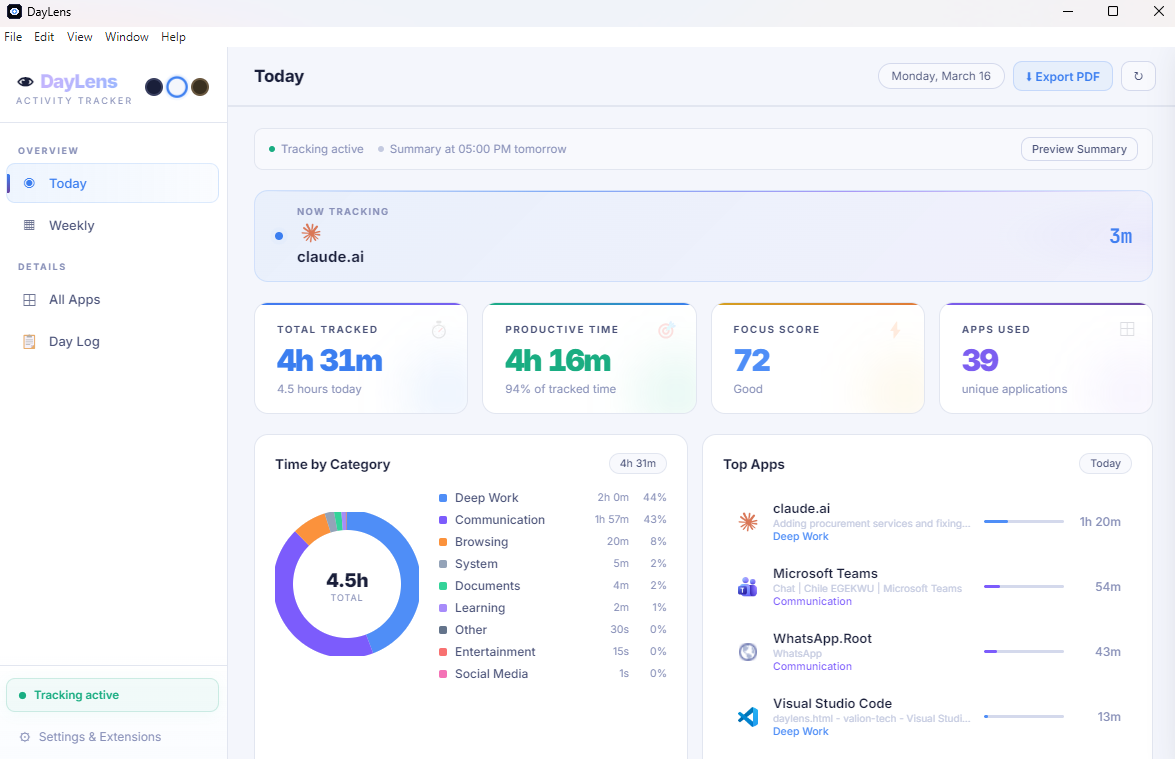
Task: Select the Deep Work category legend row
Action: click(x=552, y=498)
